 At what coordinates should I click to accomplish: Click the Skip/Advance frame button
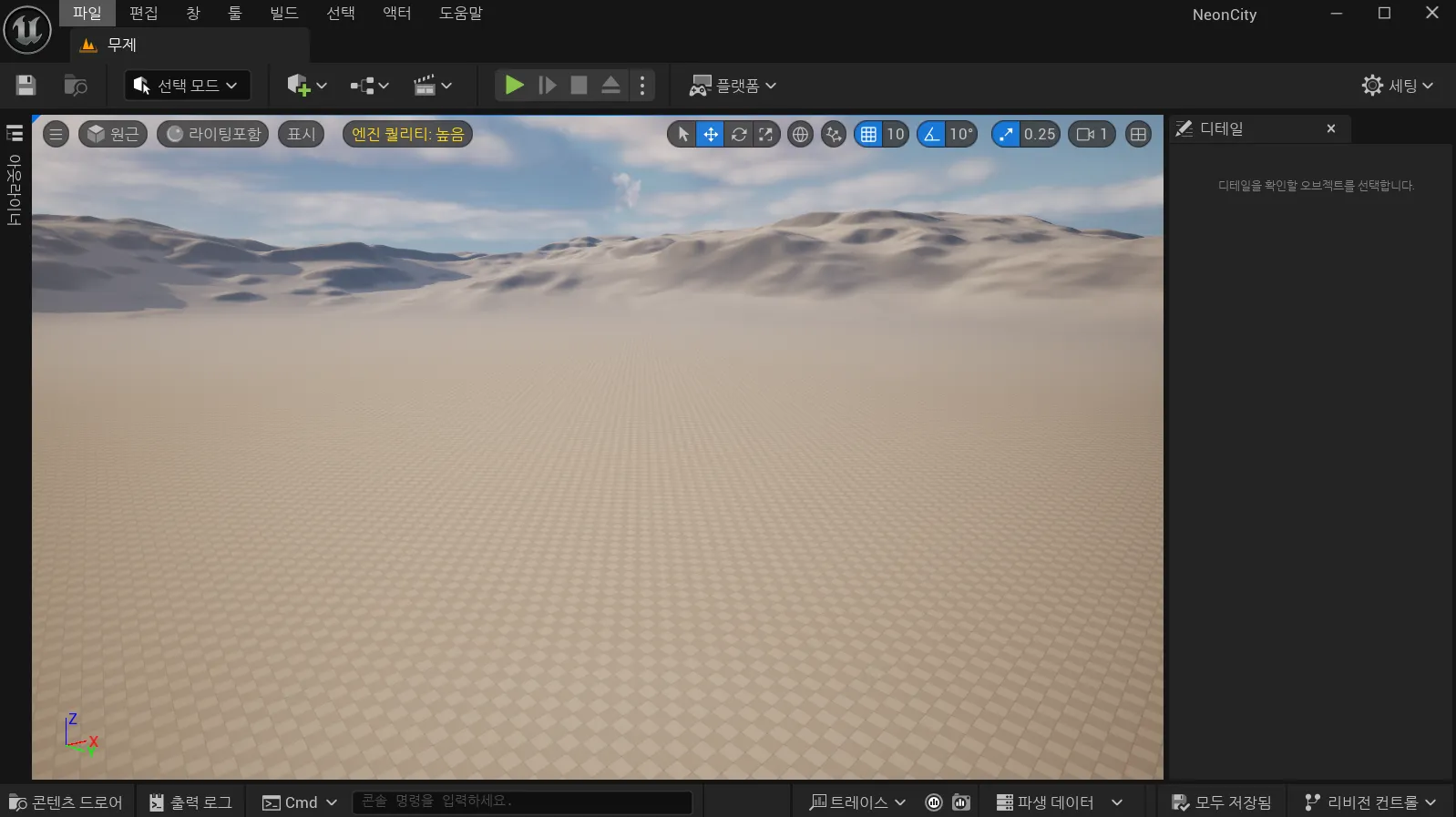tap(547, 86)
